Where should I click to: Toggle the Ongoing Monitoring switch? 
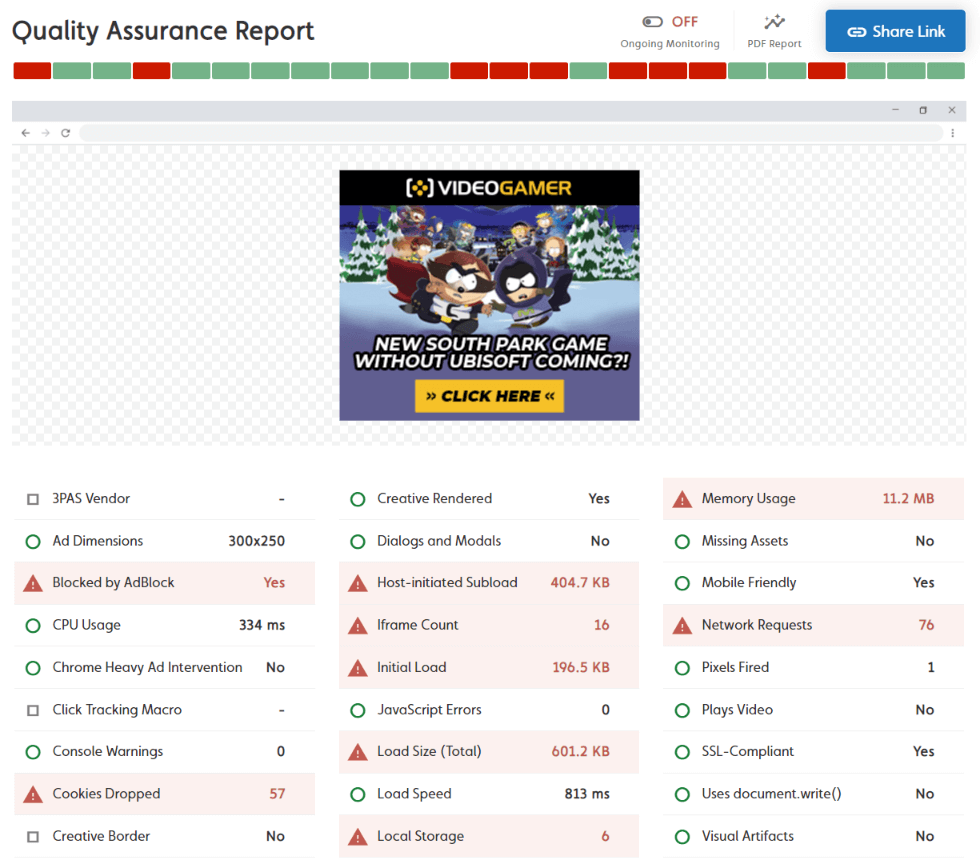coord(652,22)
